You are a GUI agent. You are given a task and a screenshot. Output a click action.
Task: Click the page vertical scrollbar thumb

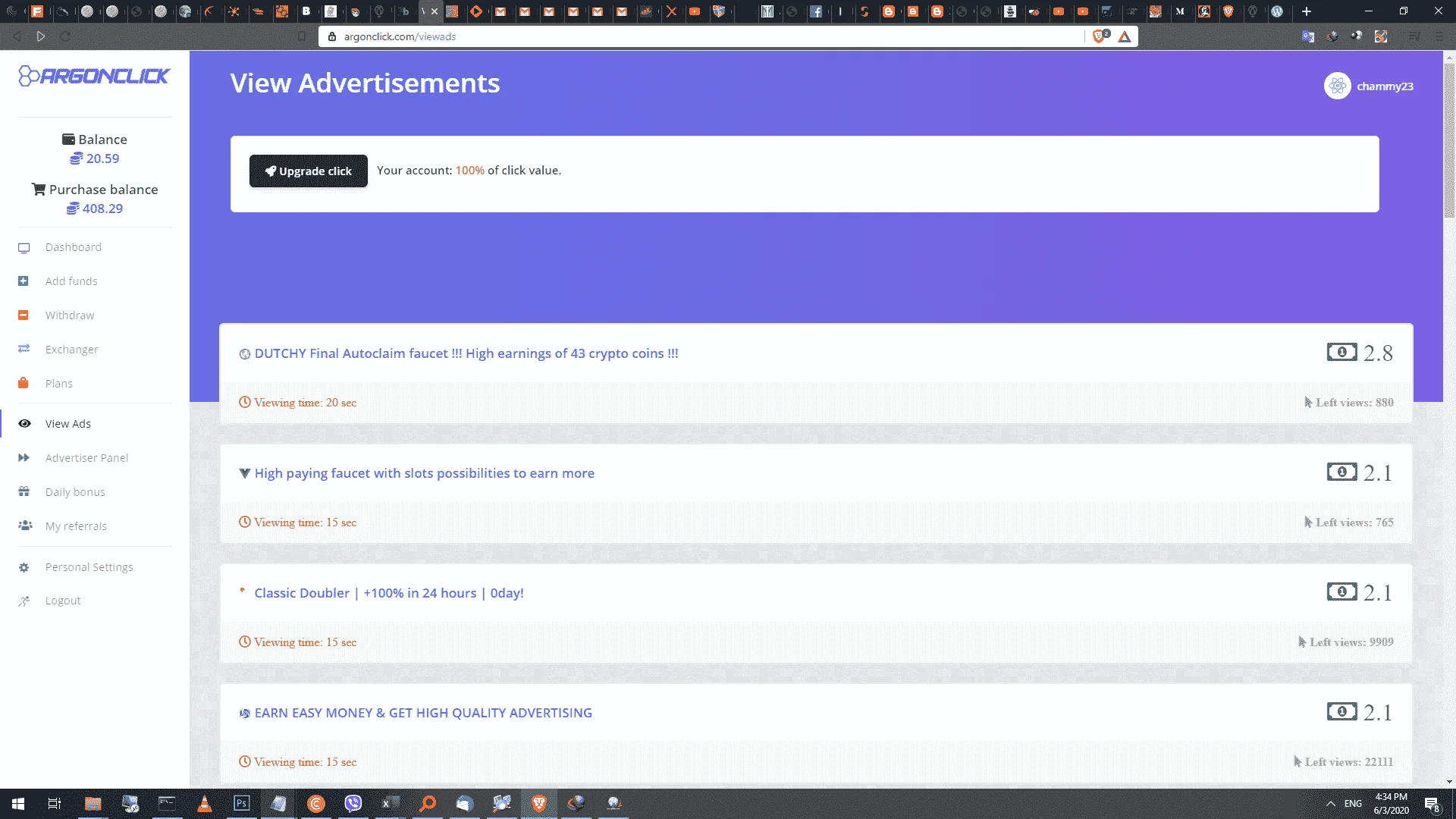(1449, 140)
